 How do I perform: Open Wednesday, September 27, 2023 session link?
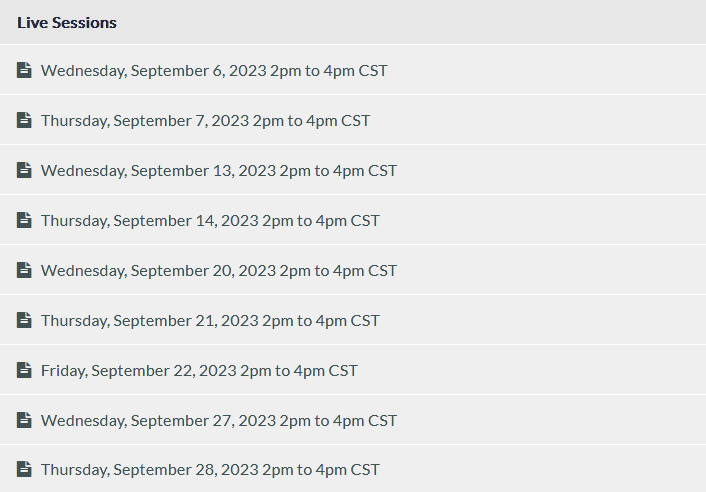(x=219, y=420)
